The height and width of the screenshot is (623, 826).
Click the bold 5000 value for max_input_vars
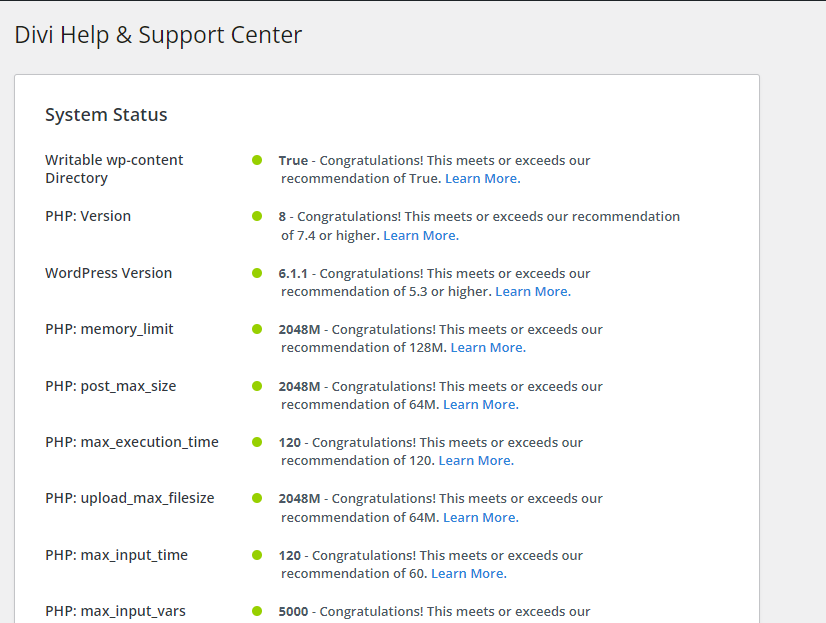pos(293,612)
